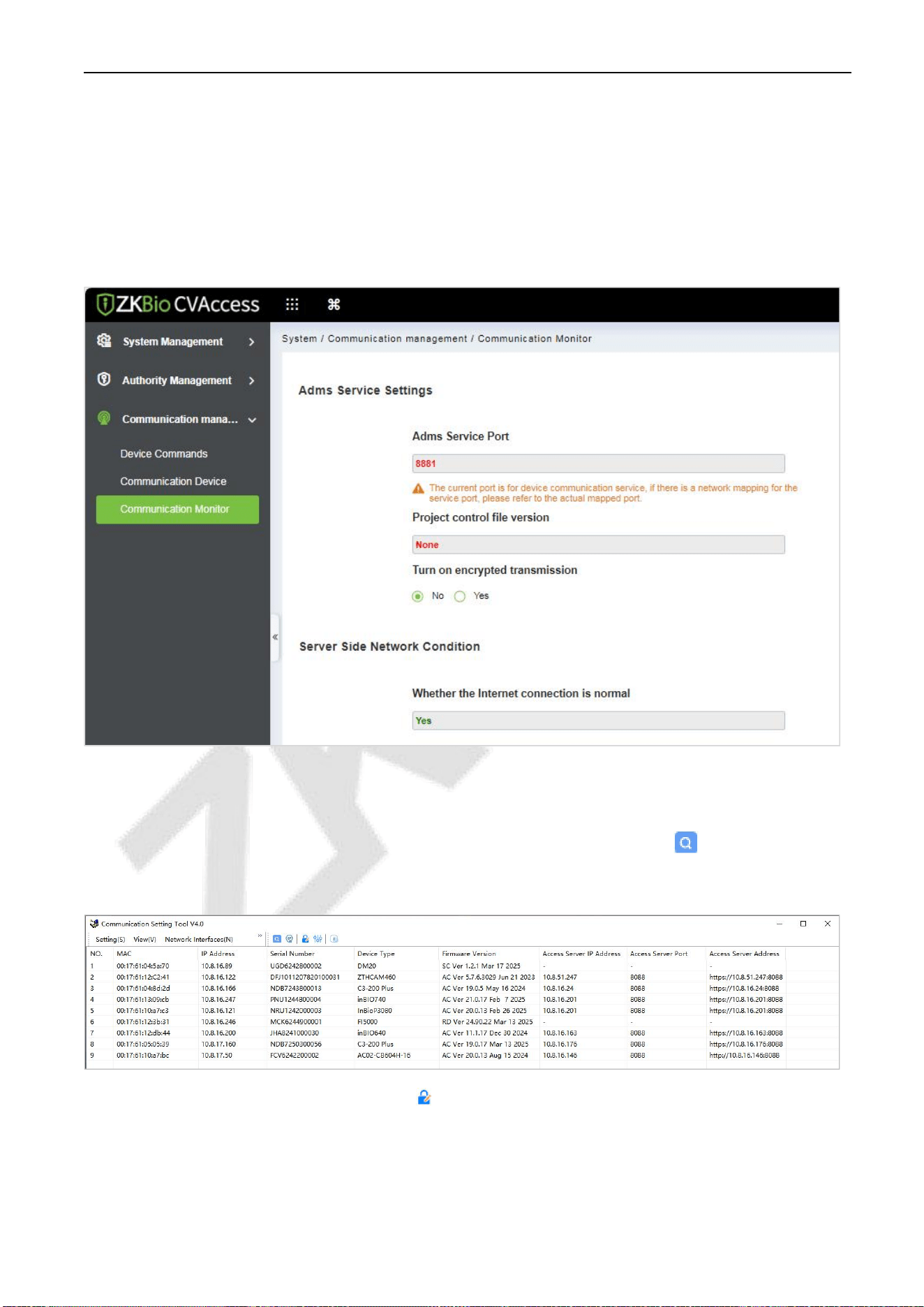Expand Authority Management with its chevron
Viewport: 924px width, 1307px height.
pyautogui.click(x=251, y=381)
